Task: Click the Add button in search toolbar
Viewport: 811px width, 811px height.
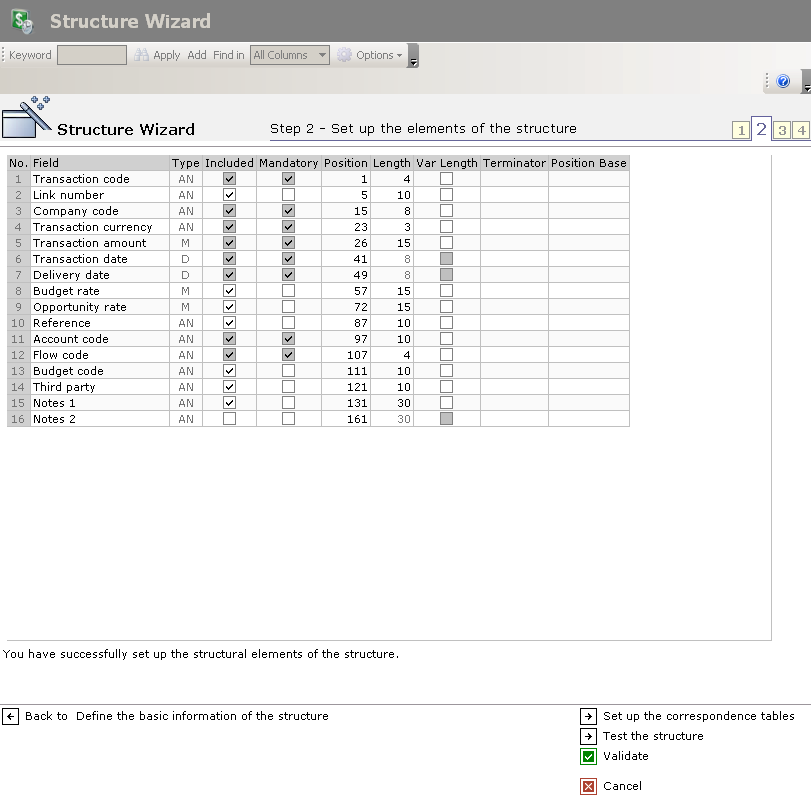Action: [x=197, y=55]
